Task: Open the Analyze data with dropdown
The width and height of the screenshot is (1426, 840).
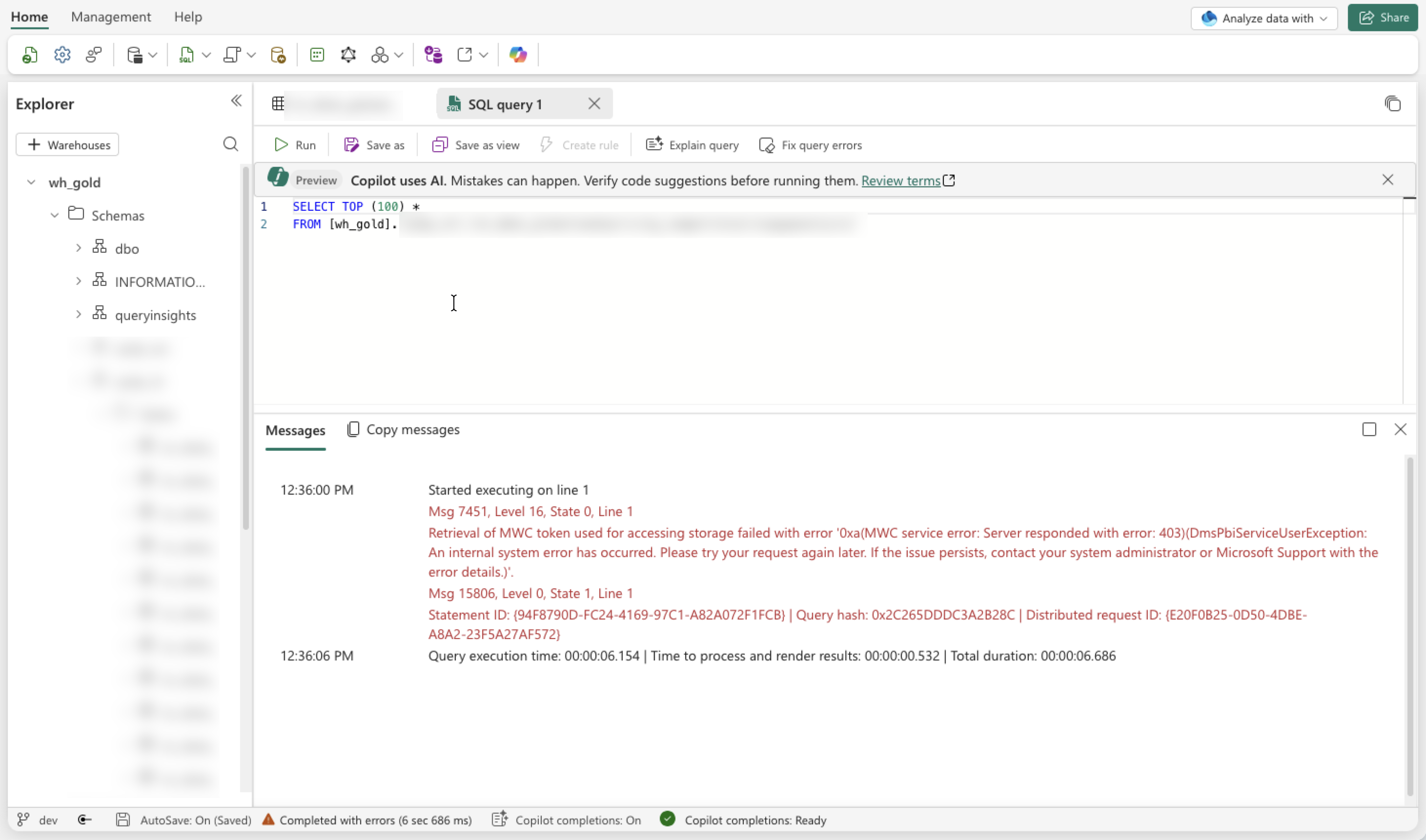Action: point(1264,18)
